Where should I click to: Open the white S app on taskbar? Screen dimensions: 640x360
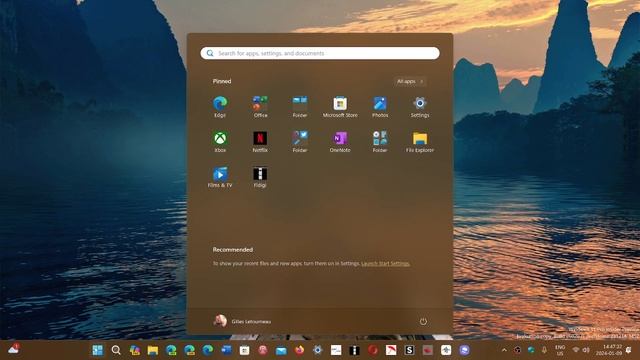click(409, 350)
